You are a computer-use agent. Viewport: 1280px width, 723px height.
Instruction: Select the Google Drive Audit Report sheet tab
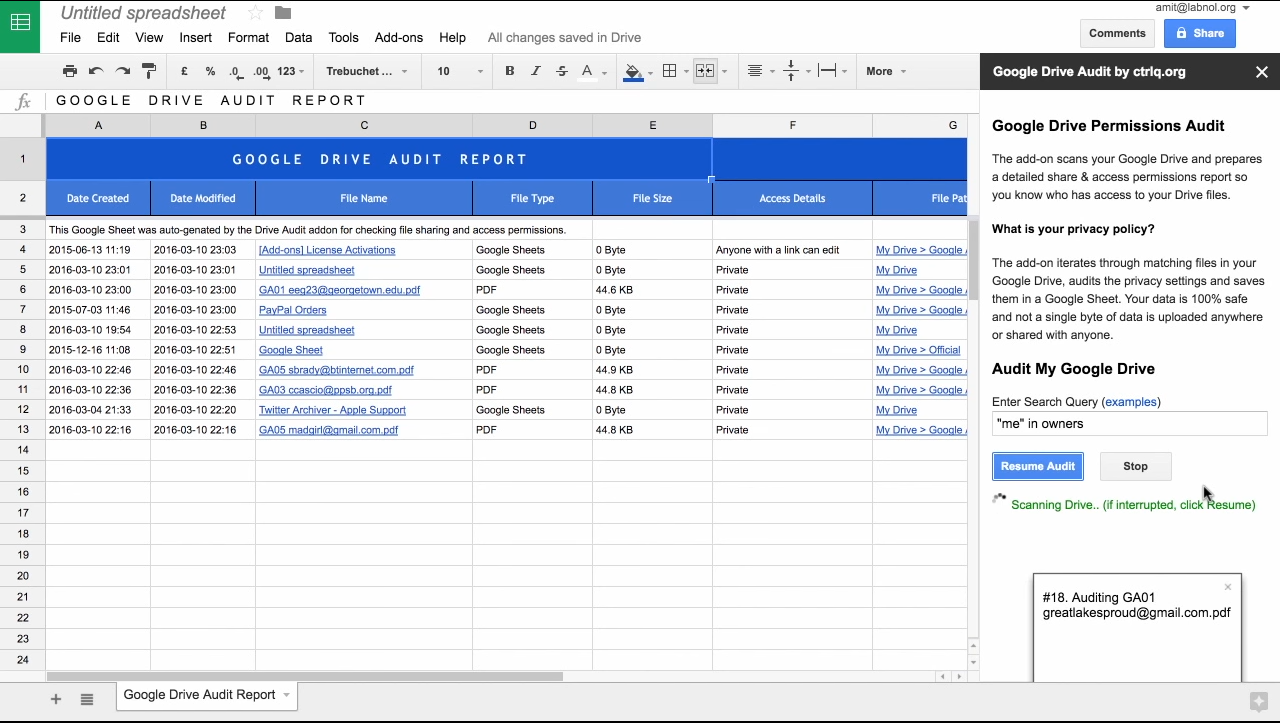click(x=207, y=695)
